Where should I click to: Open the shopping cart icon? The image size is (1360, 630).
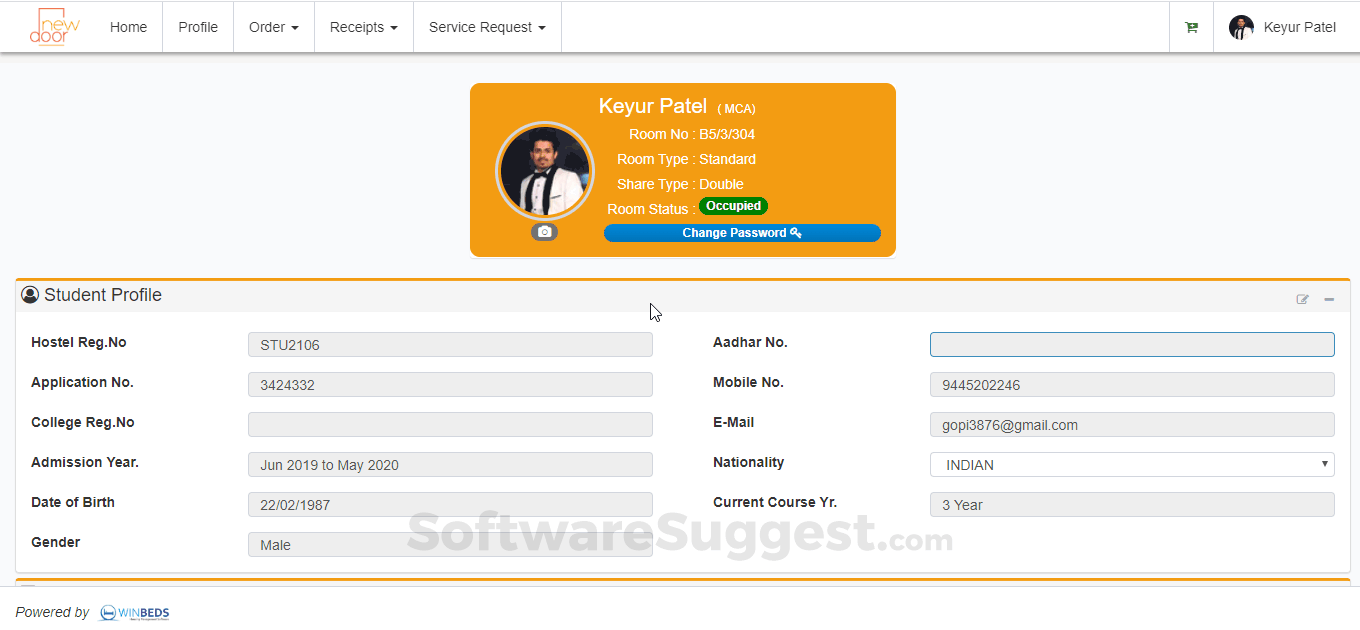point(1191,27)
